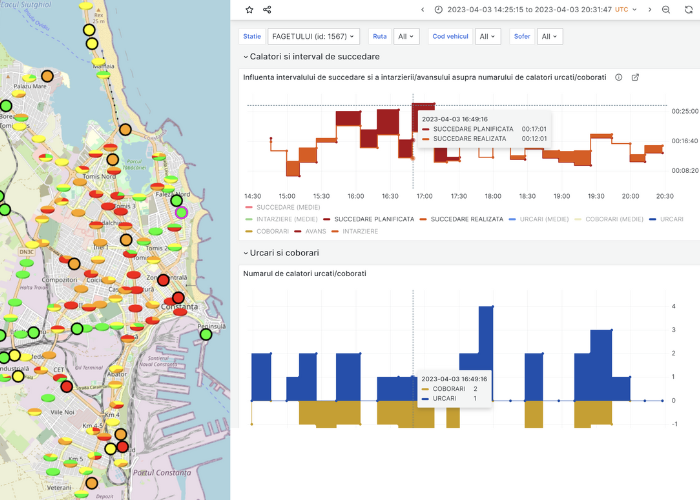Image resolution: width=700 pixels, height=500 pixels.
Task: Open the panel external link icon
Action: pyautogui.click(x=635, y=77)
